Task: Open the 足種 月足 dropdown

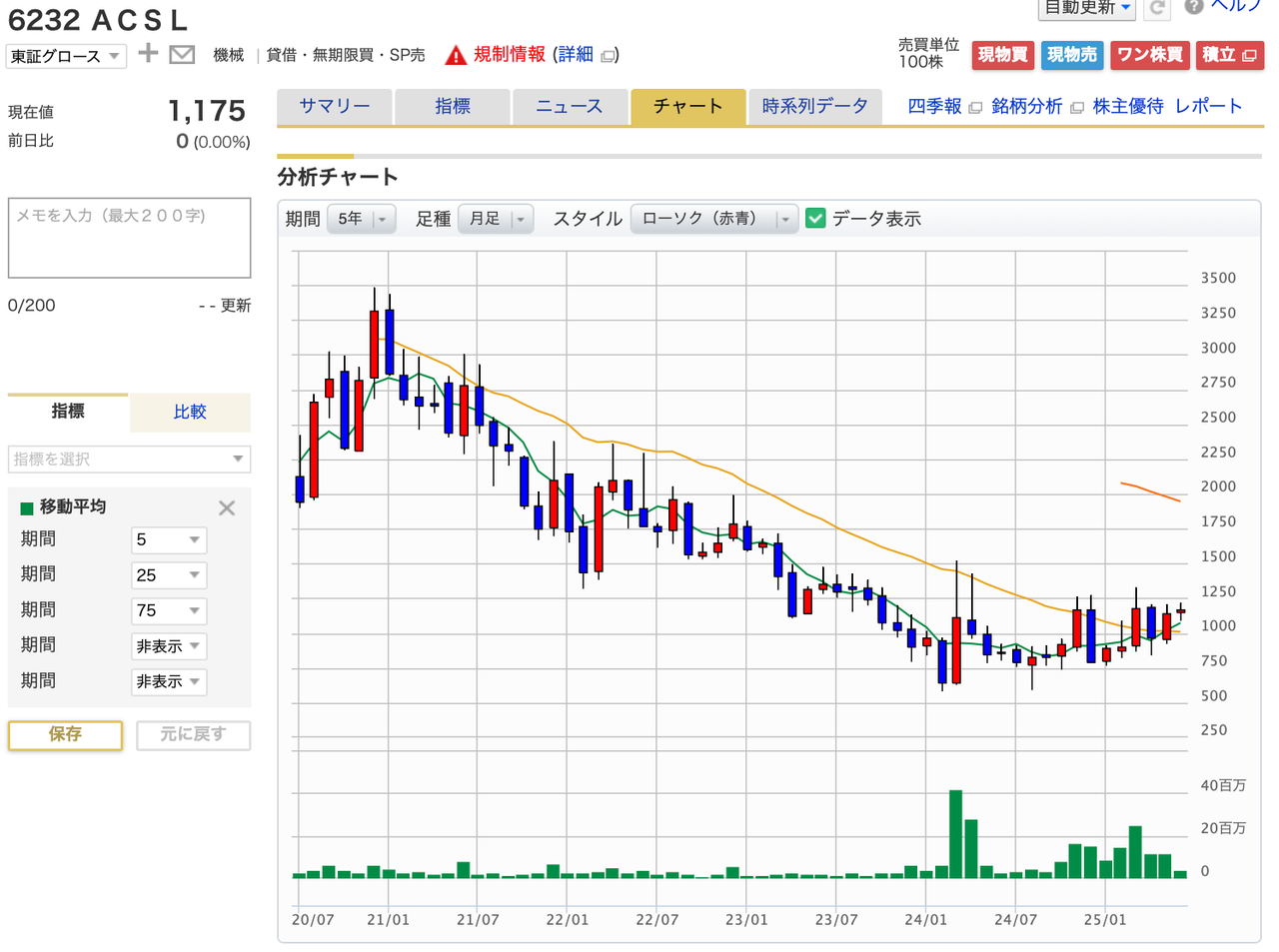Action: point(496,219)
